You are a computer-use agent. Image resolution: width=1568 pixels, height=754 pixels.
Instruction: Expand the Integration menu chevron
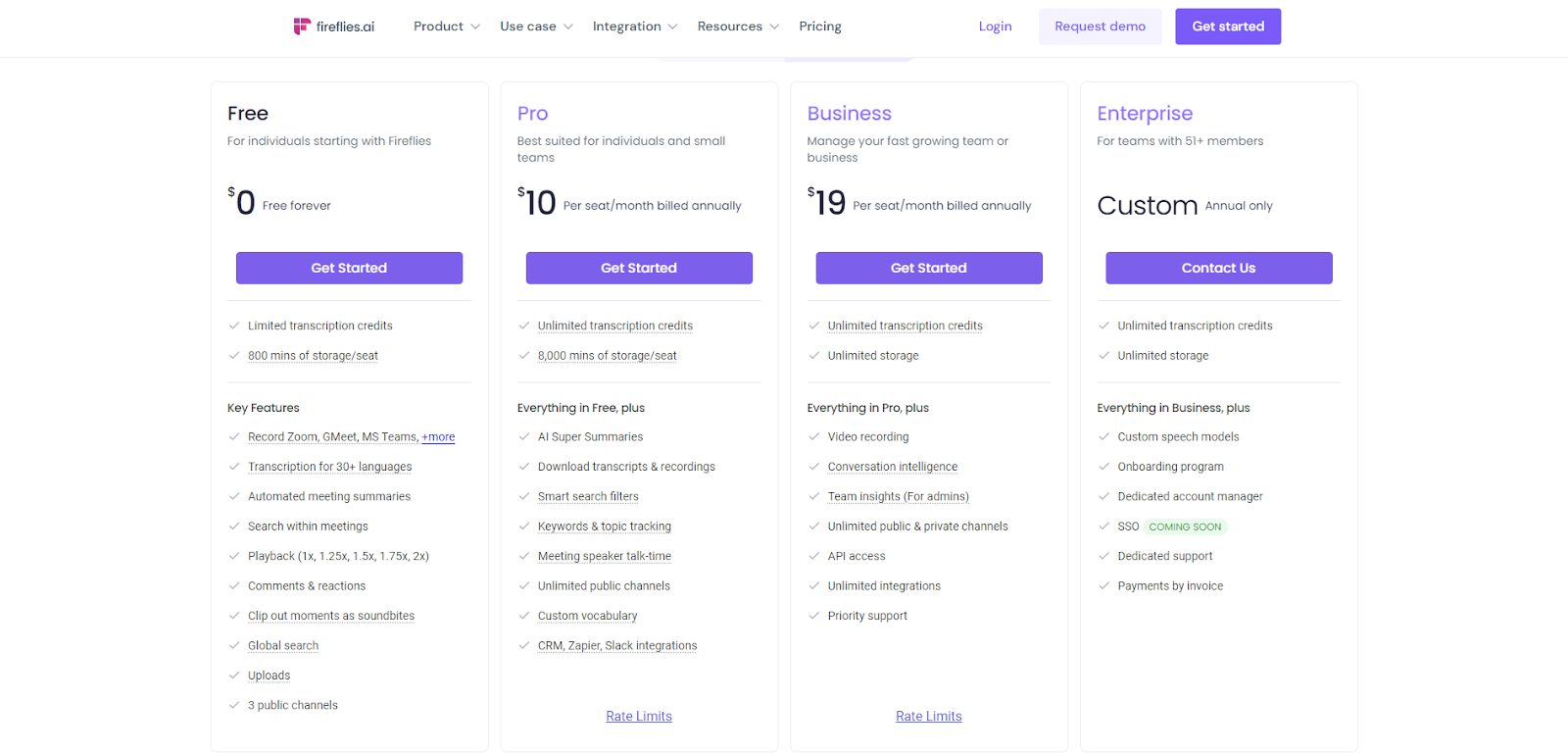tap(672, 26)
